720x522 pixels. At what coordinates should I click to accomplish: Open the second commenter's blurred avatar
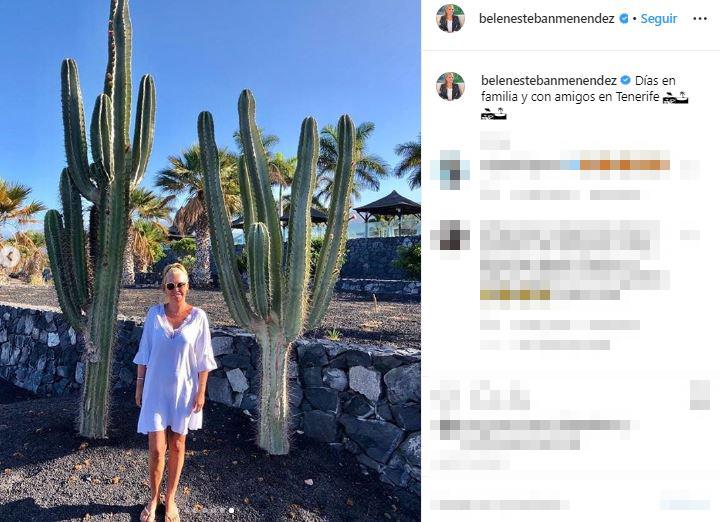450,235
